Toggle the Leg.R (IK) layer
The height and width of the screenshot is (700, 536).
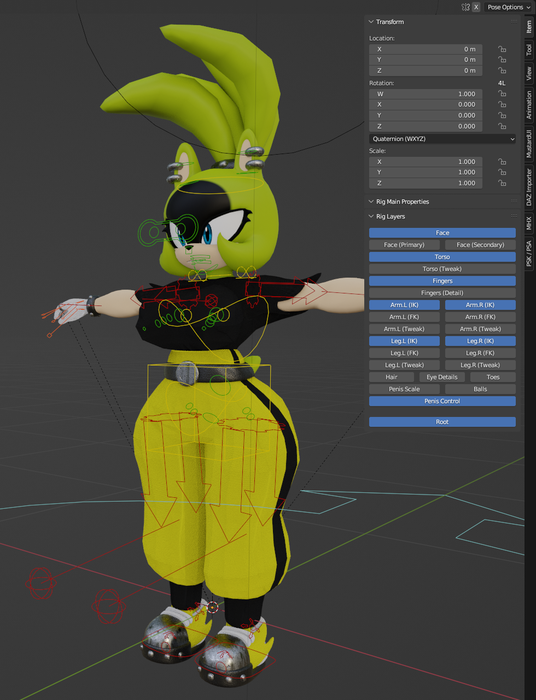coord(480,341)
